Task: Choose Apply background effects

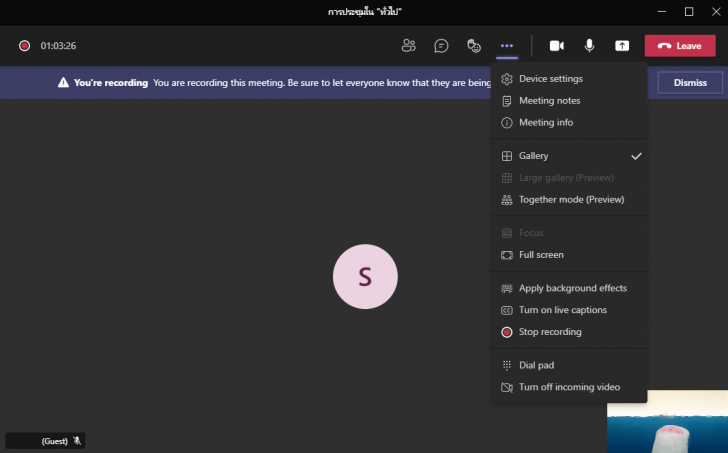Action: [x=569, y=288]
